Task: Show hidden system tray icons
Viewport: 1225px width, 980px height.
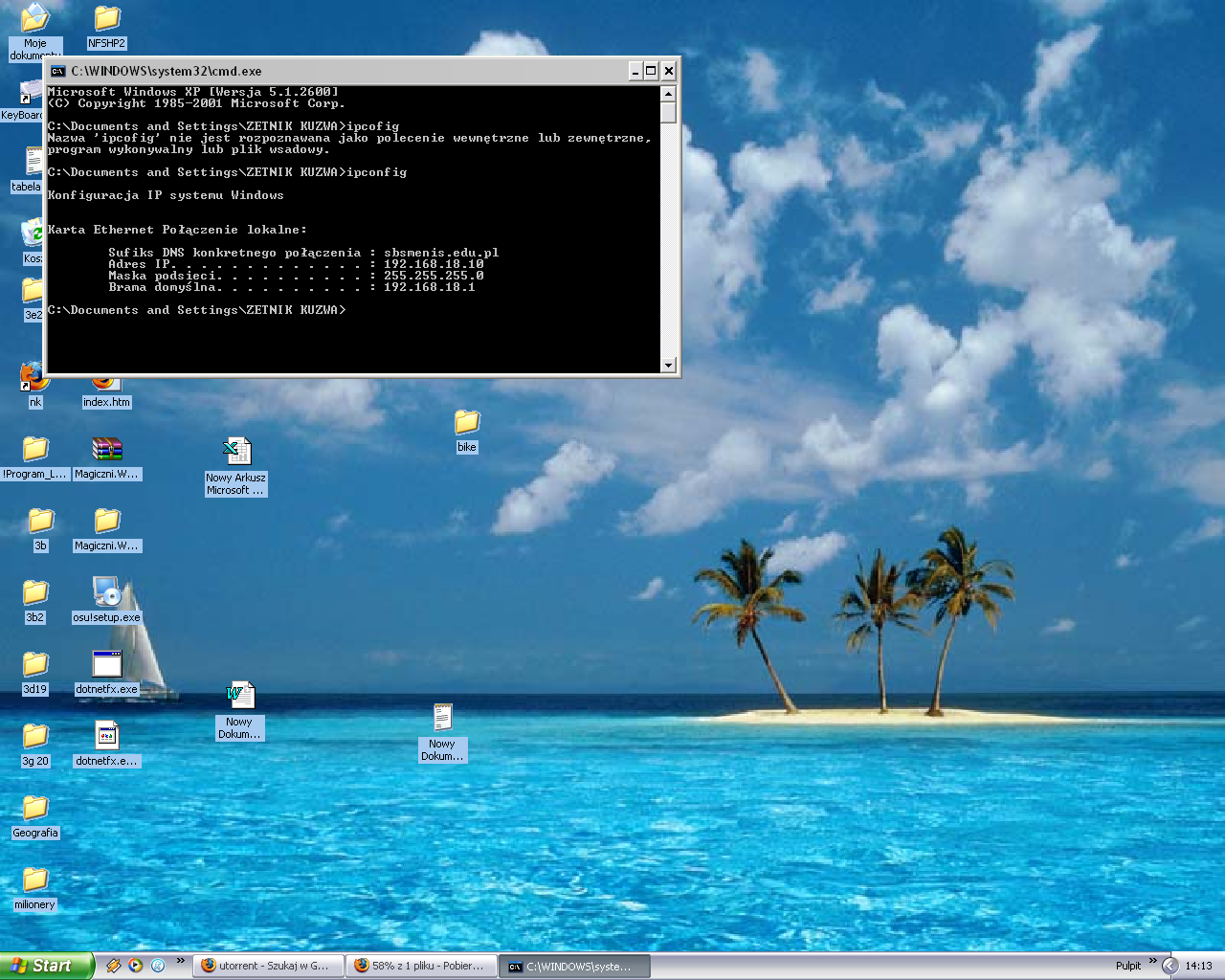Action: tap(1169, 966)
